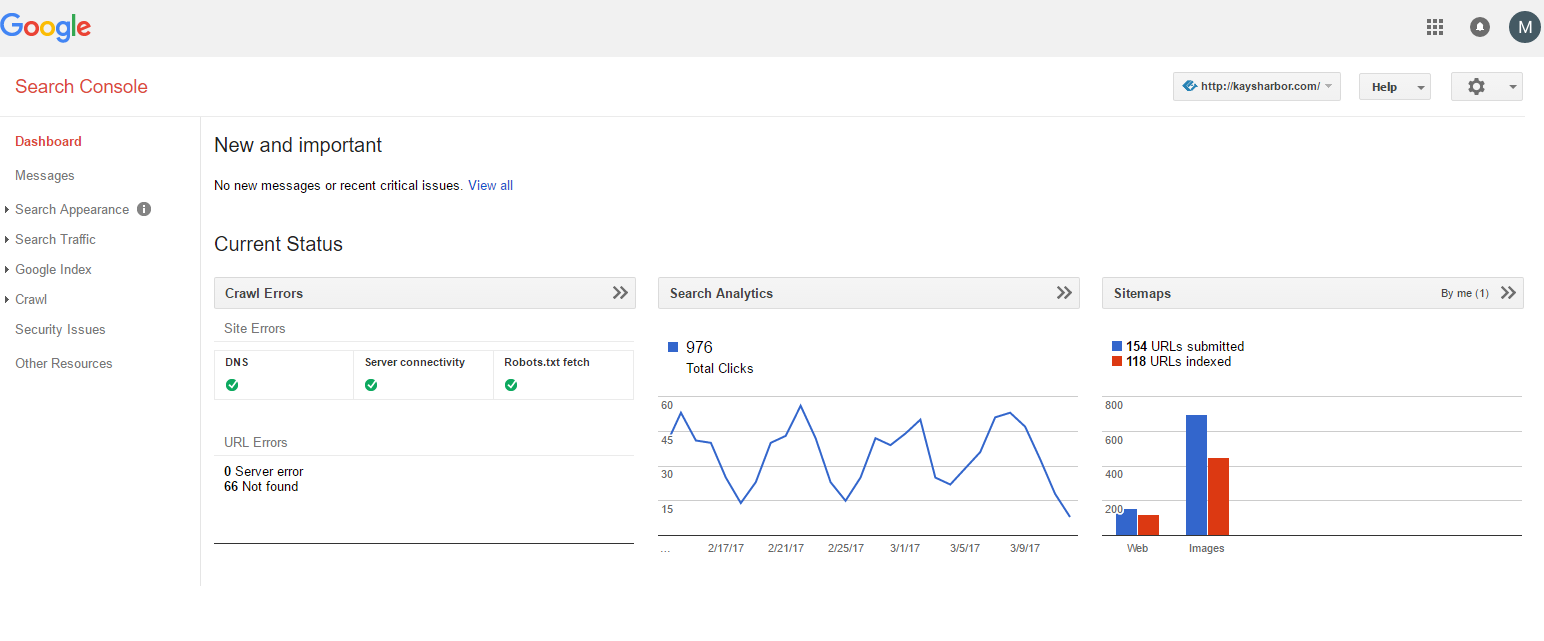
Task: Click the View all messages link
Action: 490,185
